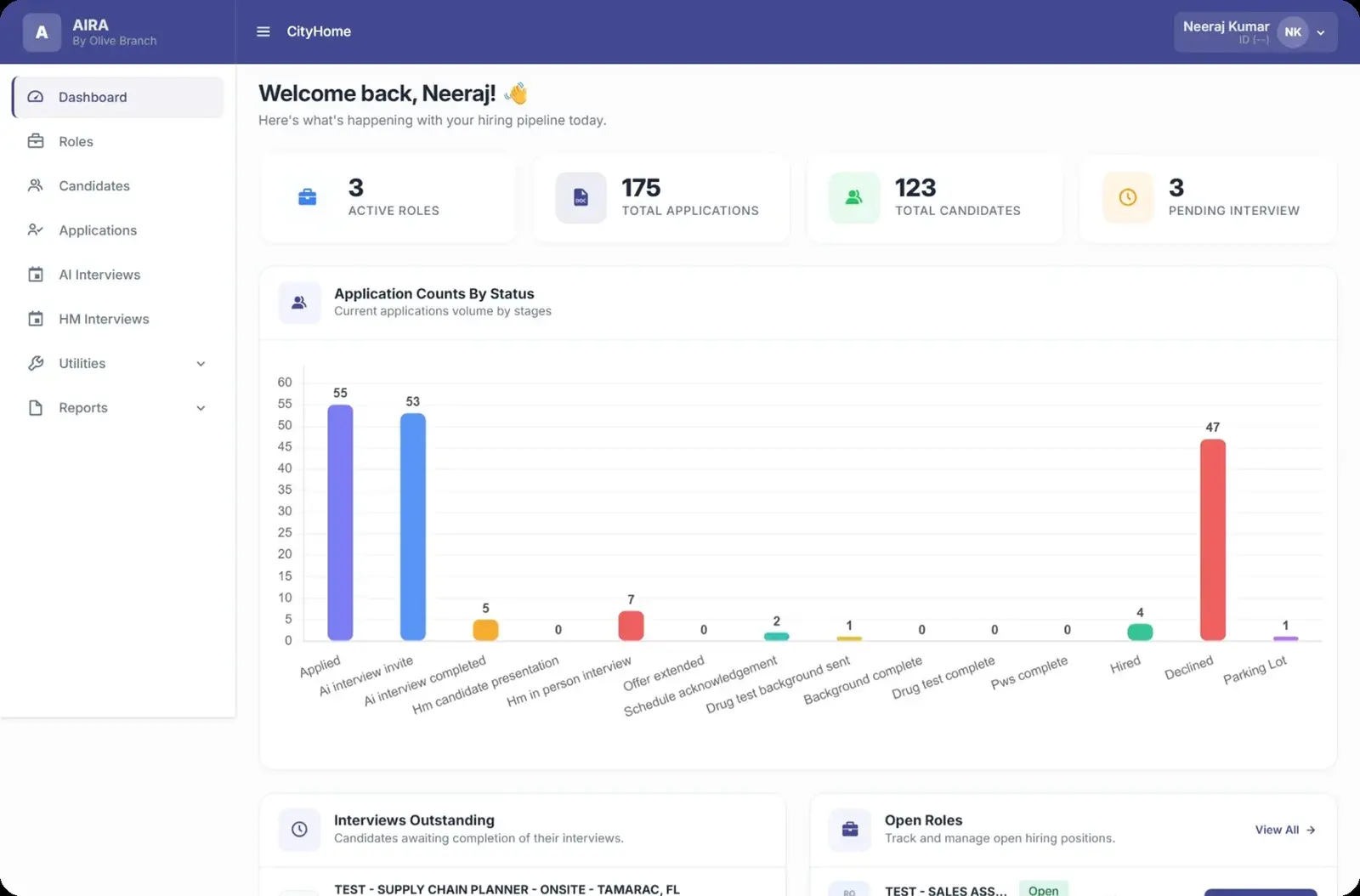The height and width of the screenshot is (896, 1360).
Task: Click the Open status badge on sales role
Action: tap(1043, 890)
